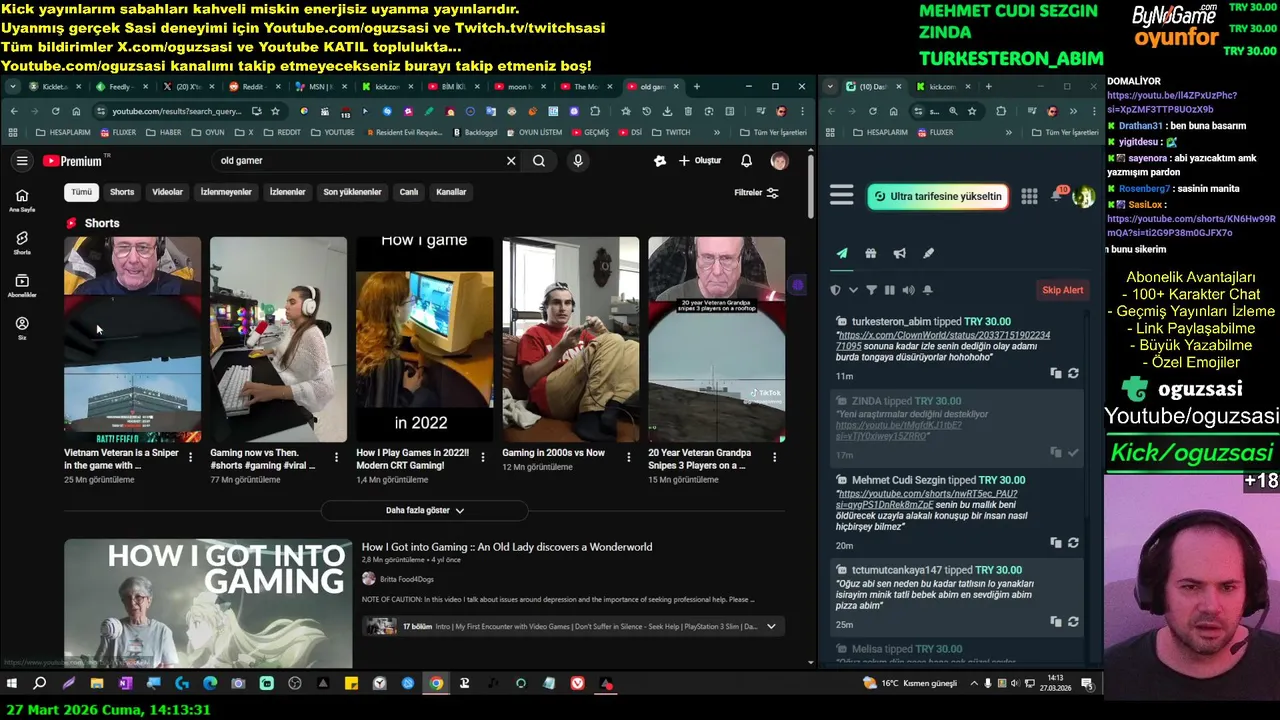Select the paper plane tips tab

[842, 254]
